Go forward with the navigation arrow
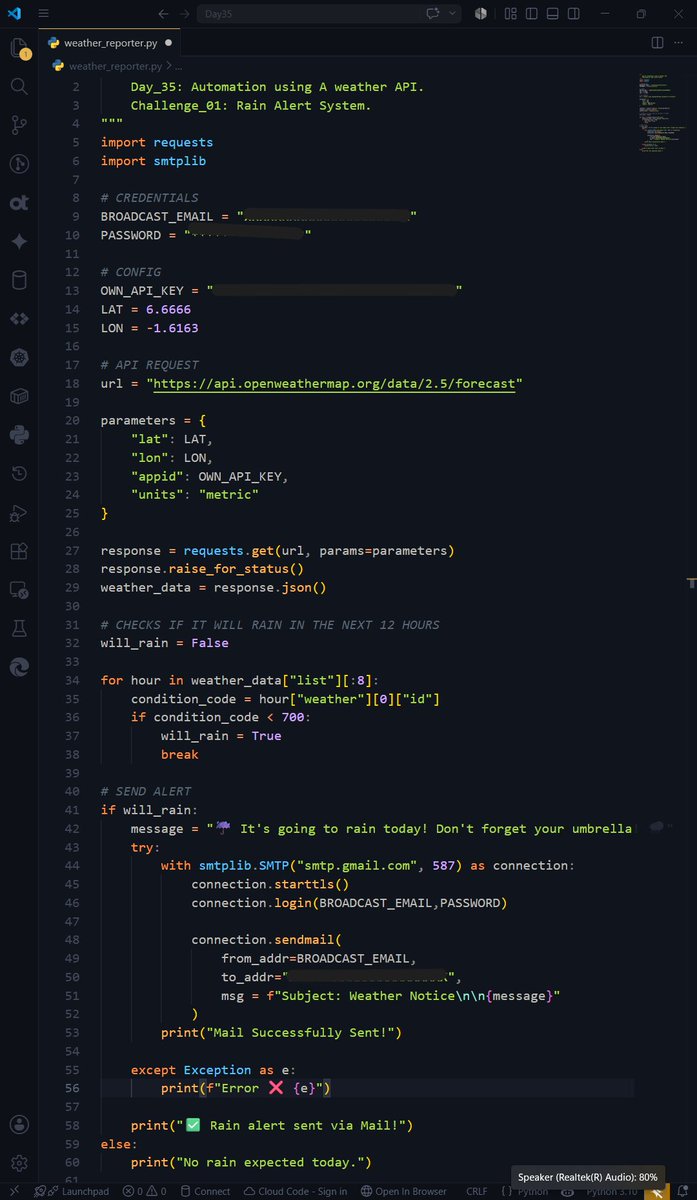The height and width of the screenshot is (1200, 697). pos(185,14)
